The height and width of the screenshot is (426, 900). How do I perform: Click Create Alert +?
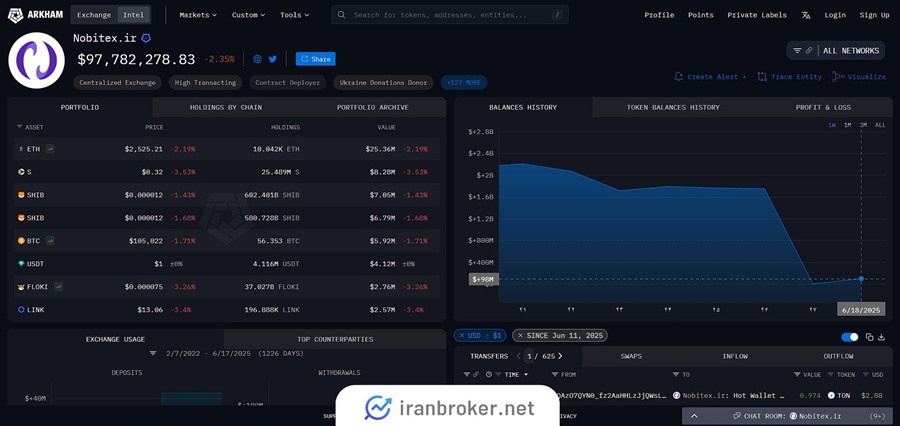[711, 77]
